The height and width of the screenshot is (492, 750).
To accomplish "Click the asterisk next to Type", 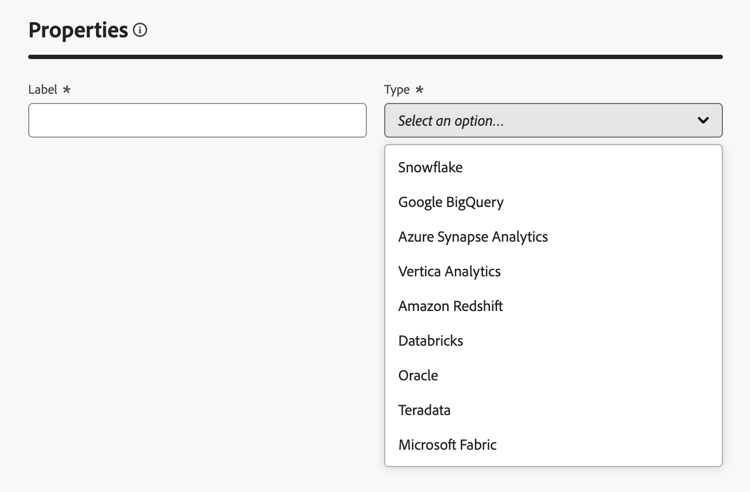I will pos(419,89).
